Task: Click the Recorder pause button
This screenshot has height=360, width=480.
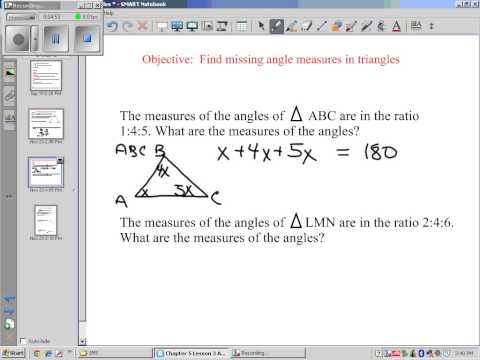Action: pyautogui.click(x=56, y=39)
